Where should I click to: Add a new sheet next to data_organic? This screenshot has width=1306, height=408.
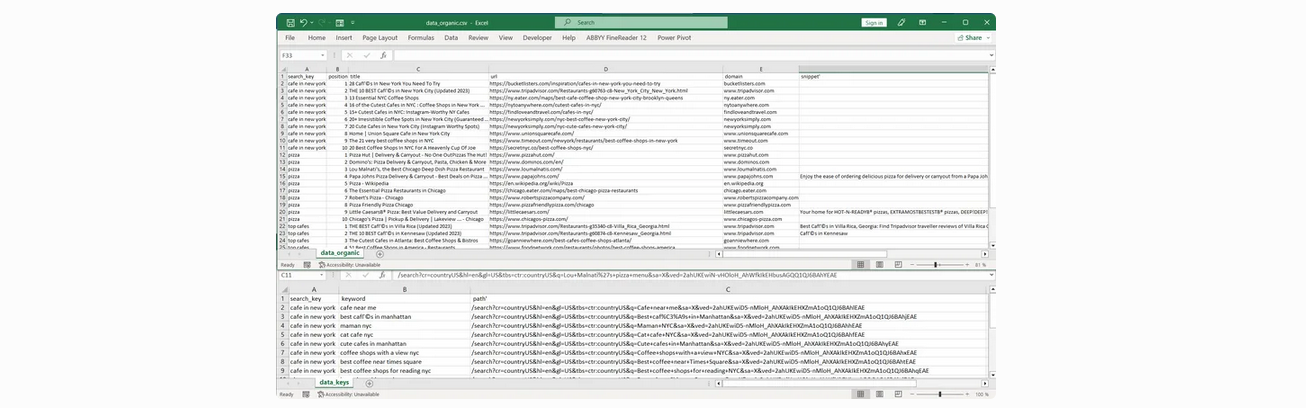(379, 254)
